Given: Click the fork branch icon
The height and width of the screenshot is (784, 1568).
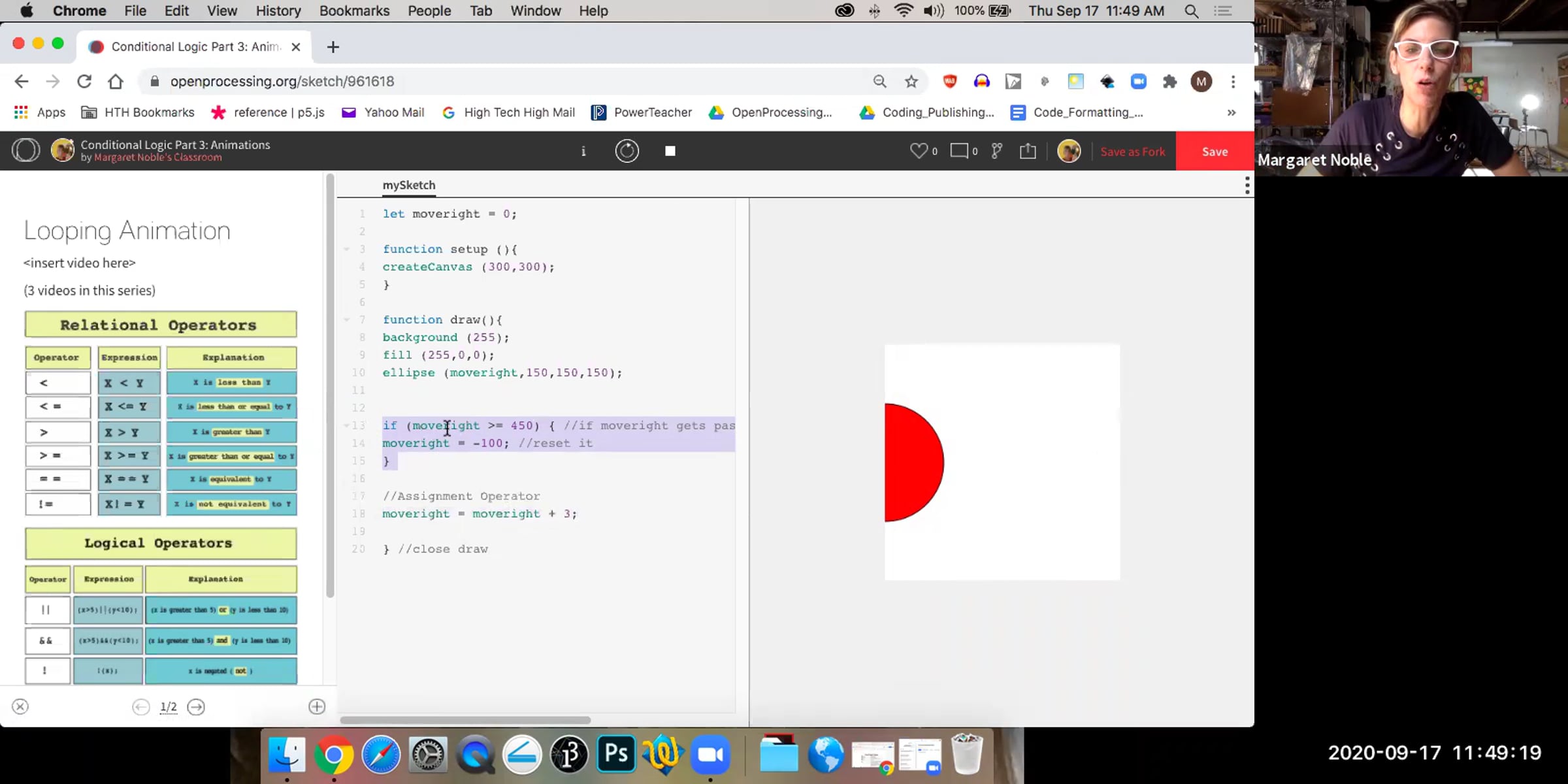Looking at the screenshot, I should 996,151.
